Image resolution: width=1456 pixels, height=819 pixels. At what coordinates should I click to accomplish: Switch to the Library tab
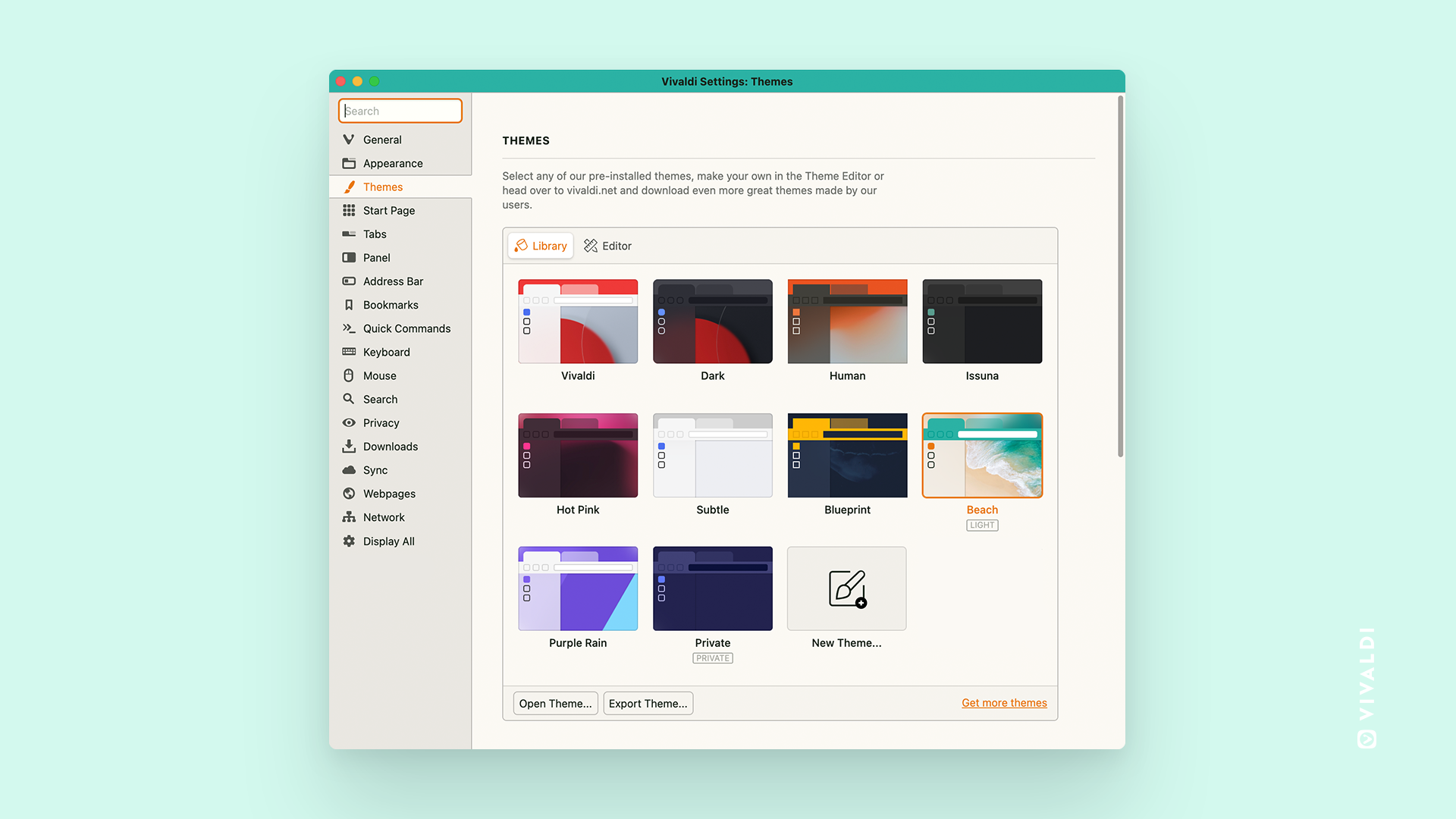pos(540,245)
